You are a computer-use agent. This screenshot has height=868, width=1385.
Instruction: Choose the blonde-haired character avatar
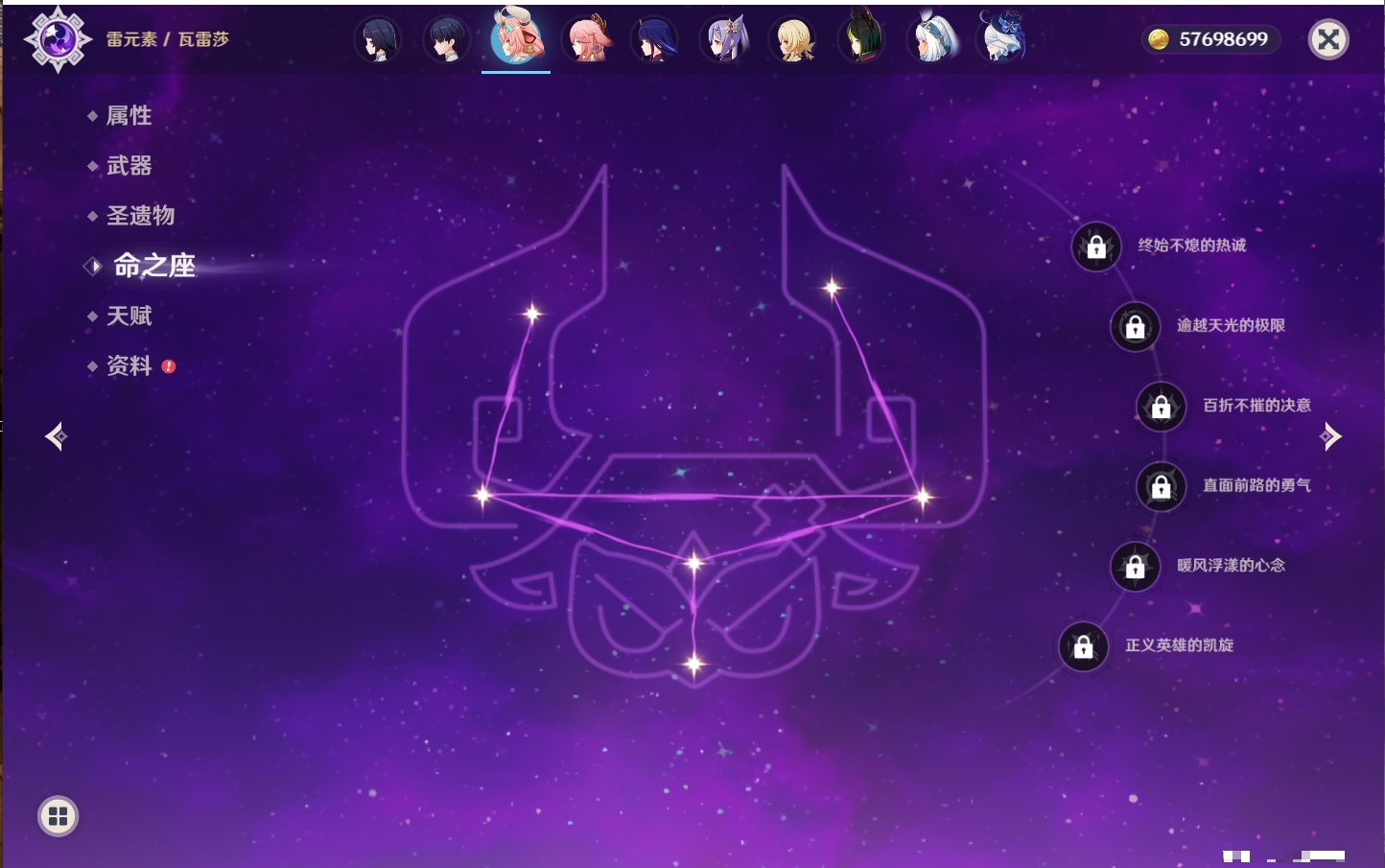click(793, 40)
